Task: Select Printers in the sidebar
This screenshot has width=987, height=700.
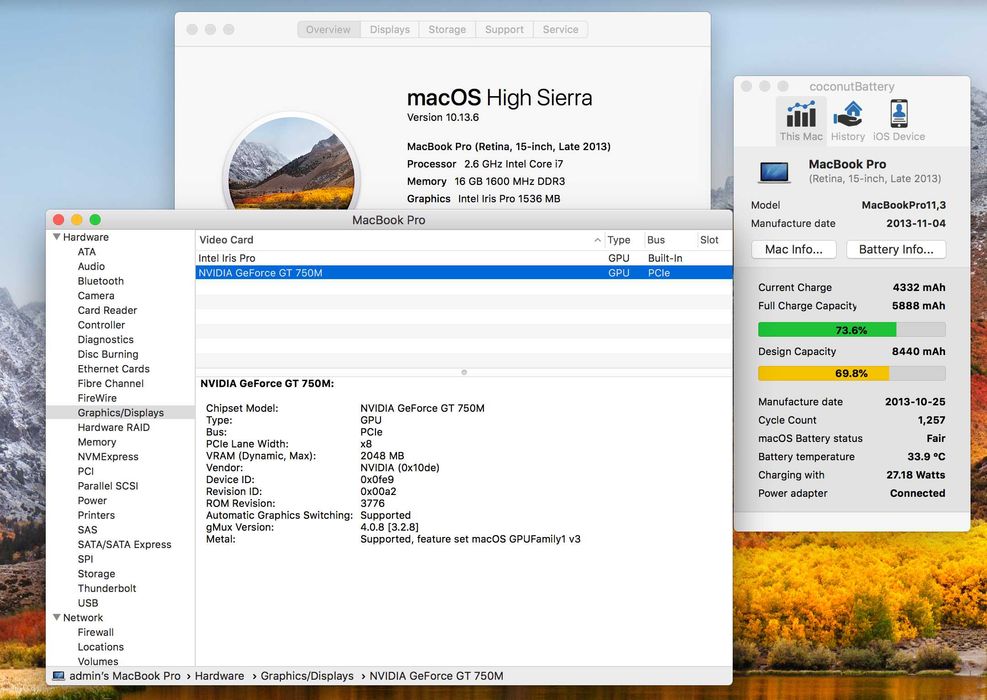Action: point(96,515)
